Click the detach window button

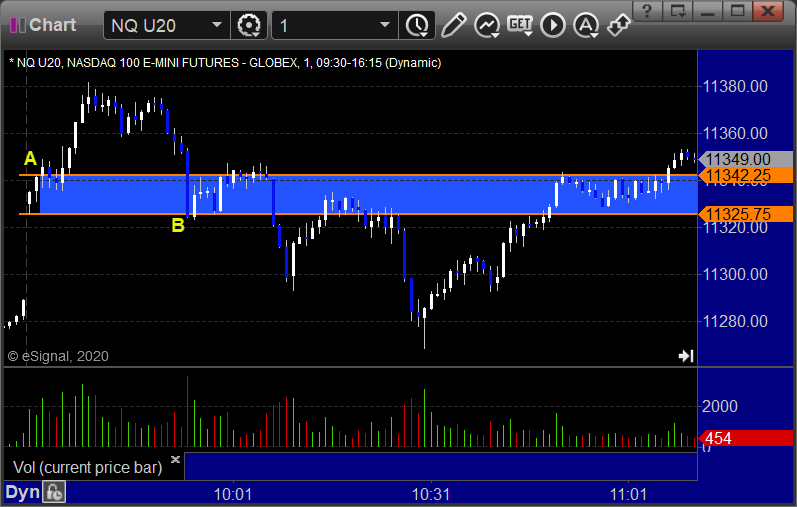(678, 11)
